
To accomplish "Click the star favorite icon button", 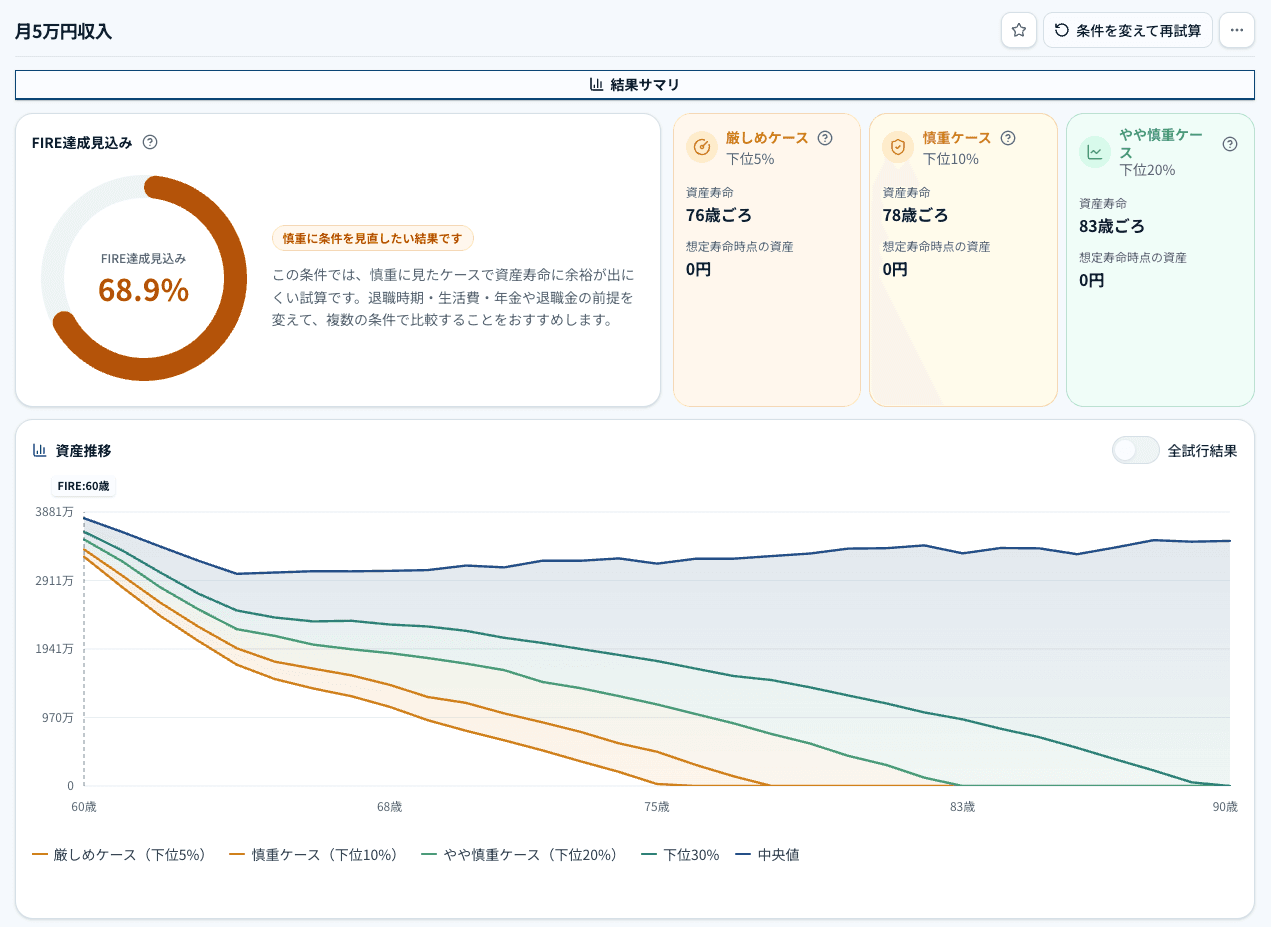I will tap(1018, 30).
